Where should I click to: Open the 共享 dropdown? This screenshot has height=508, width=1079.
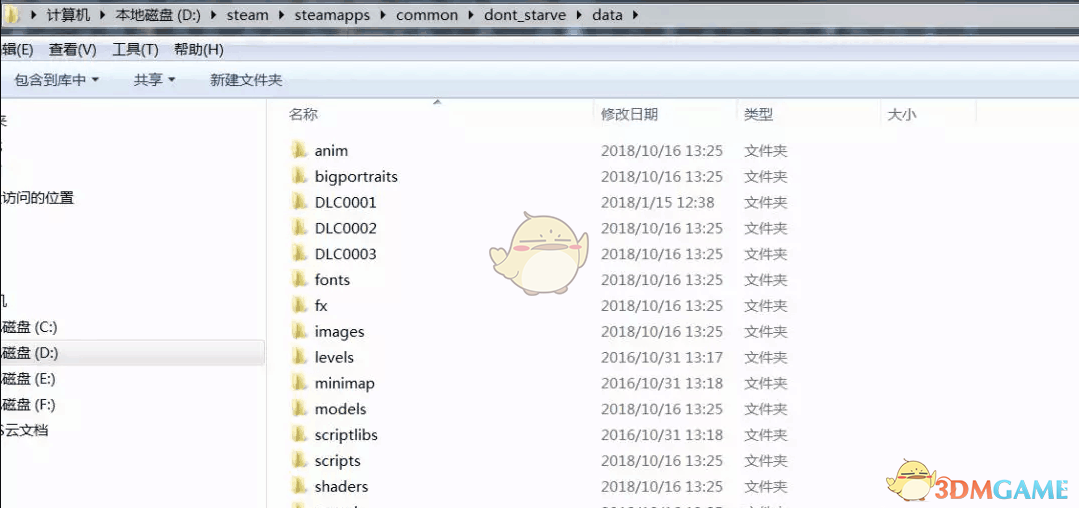(x=154, y=81)
